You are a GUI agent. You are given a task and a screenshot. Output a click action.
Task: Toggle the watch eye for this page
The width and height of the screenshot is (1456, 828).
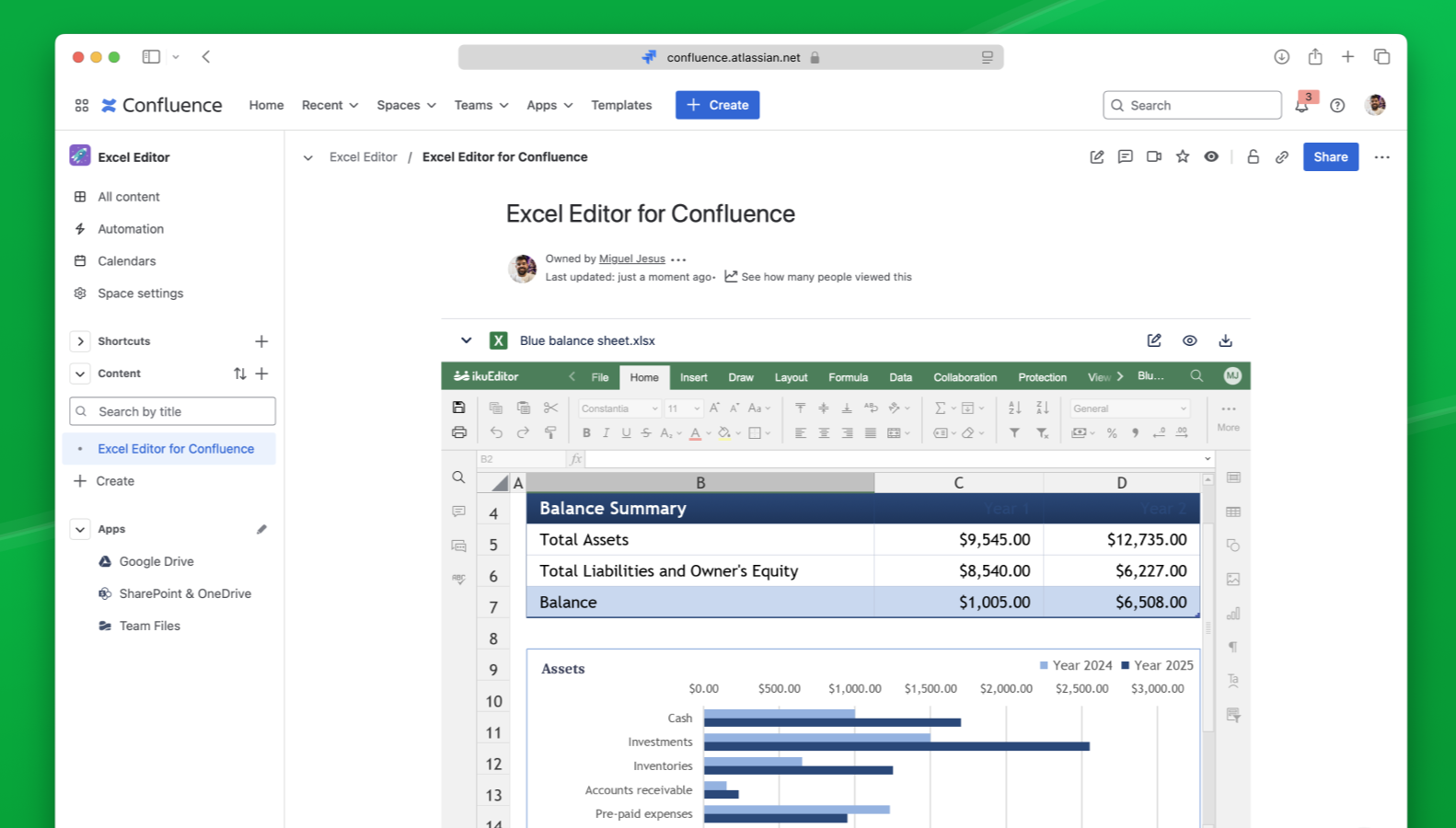click(x=1211, y=157)
